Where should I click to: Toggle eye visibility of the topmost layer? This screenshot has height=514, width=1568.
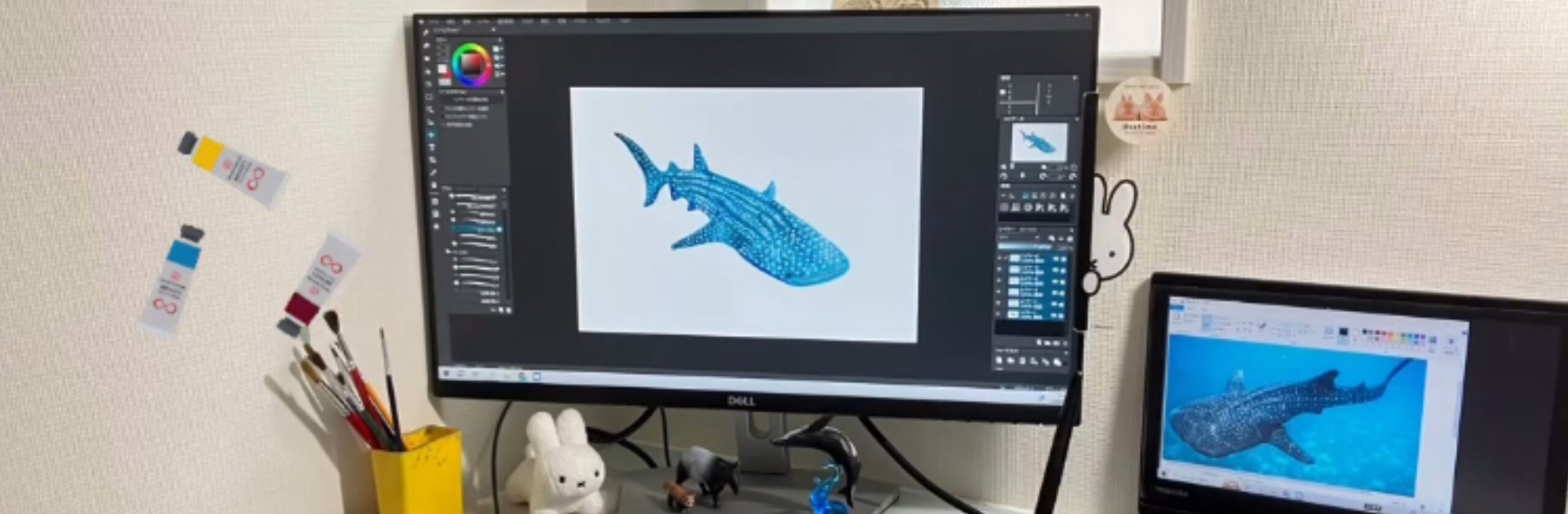[x=1000, y=258]
